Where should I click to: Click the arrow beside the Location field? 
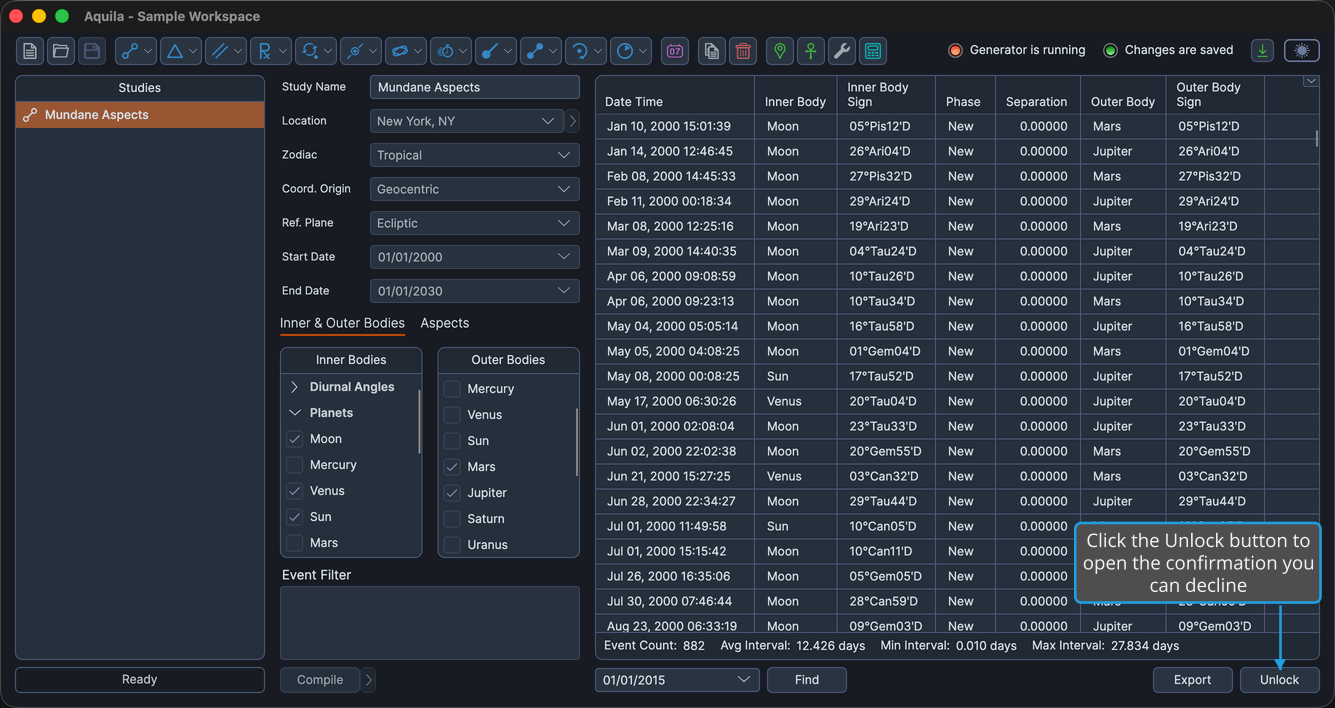[x=573, y=121]
